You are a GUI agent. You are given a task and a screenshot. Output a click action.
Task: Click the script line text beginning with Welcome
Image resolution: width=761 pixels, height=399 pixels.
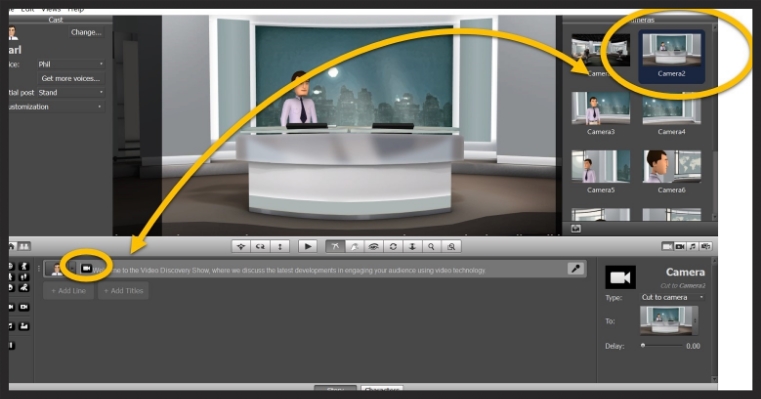[x=289, y=270]
